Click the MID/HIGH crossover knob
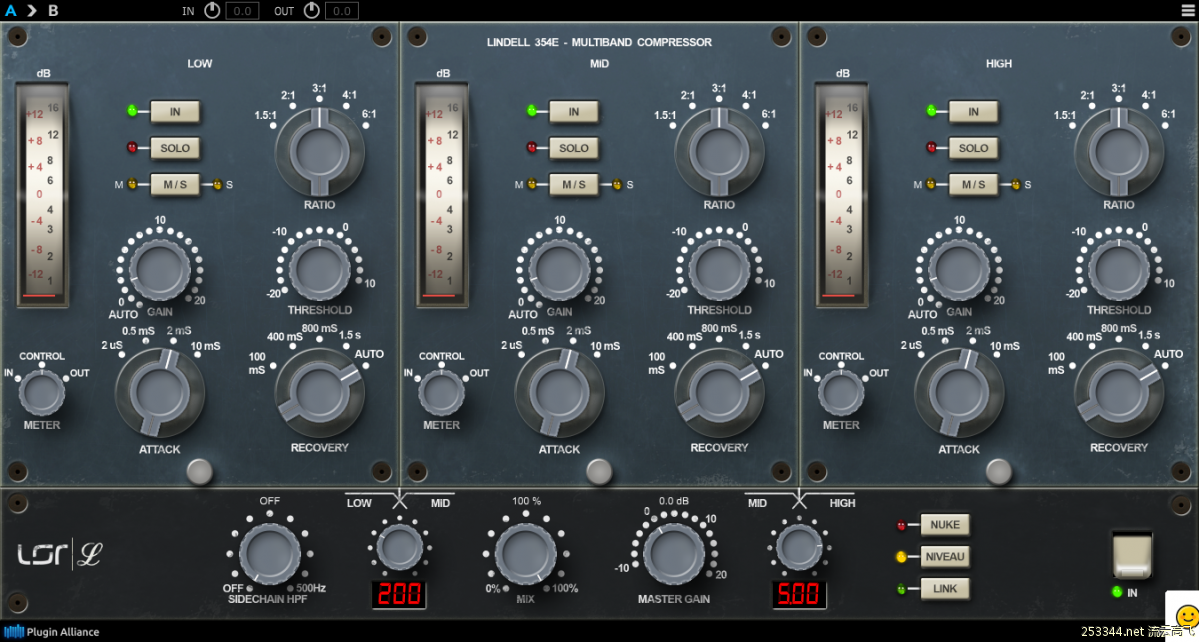 pyautogui.click(x=799, y=548)
